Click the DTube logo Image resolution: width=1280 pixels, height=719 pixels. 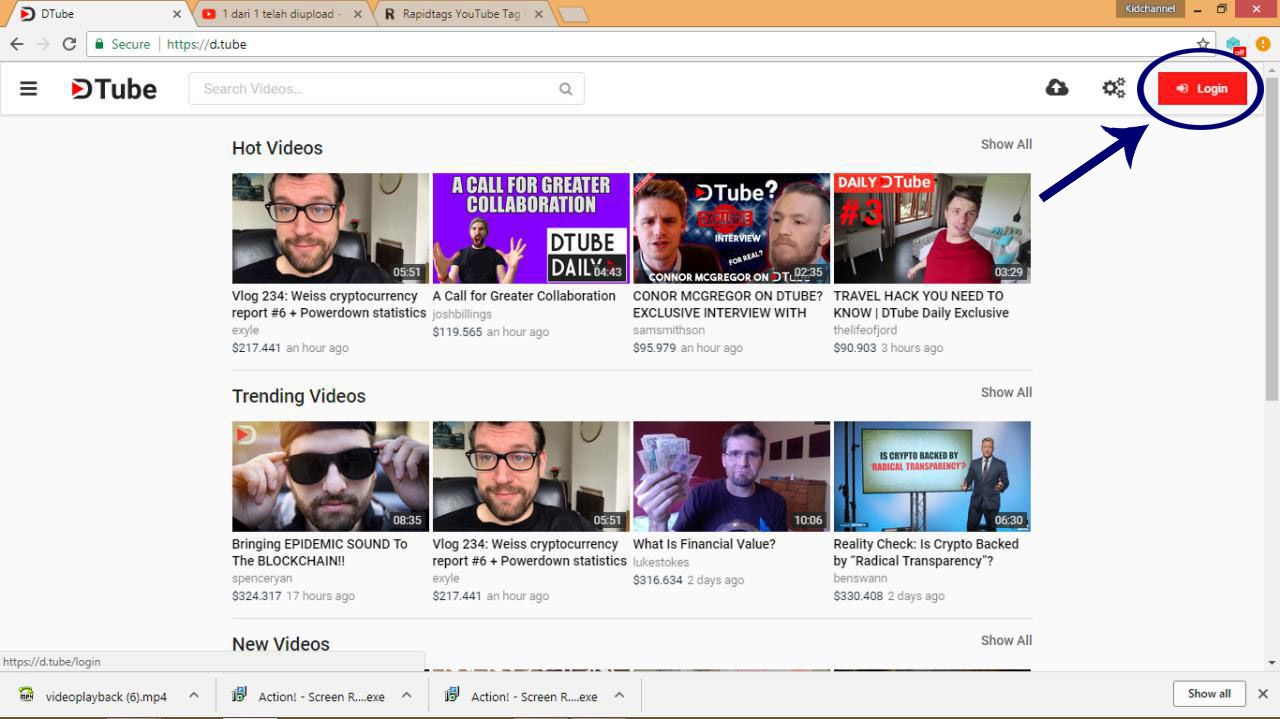tap(114, 89)
